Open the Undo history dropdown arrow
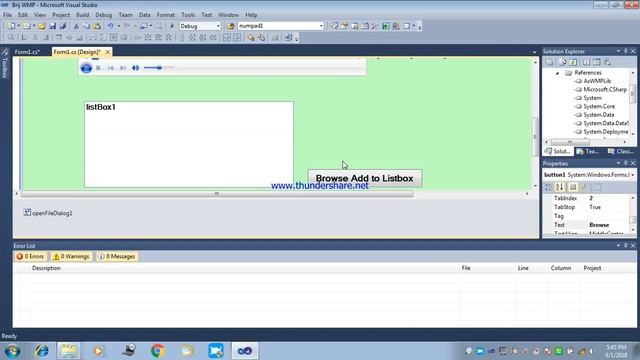 click(x=118, y=26)
